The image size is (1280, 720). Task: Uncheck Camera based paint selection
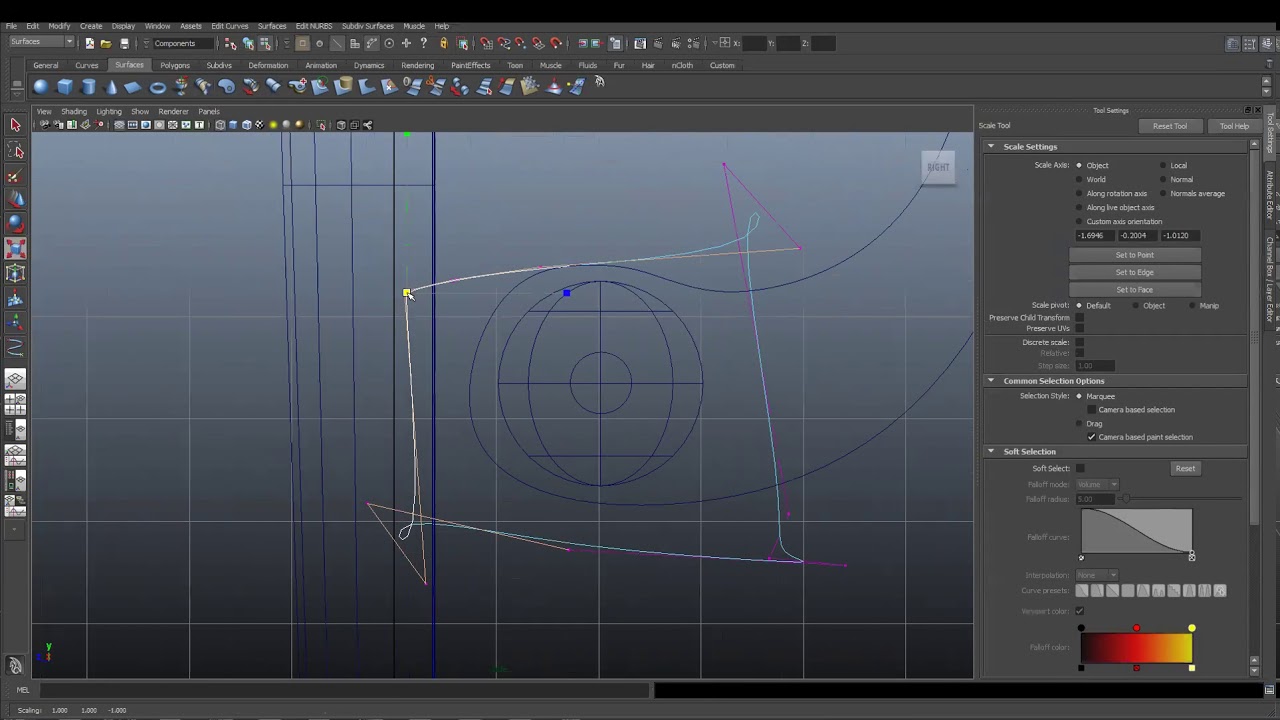[x=1092, y=437]
